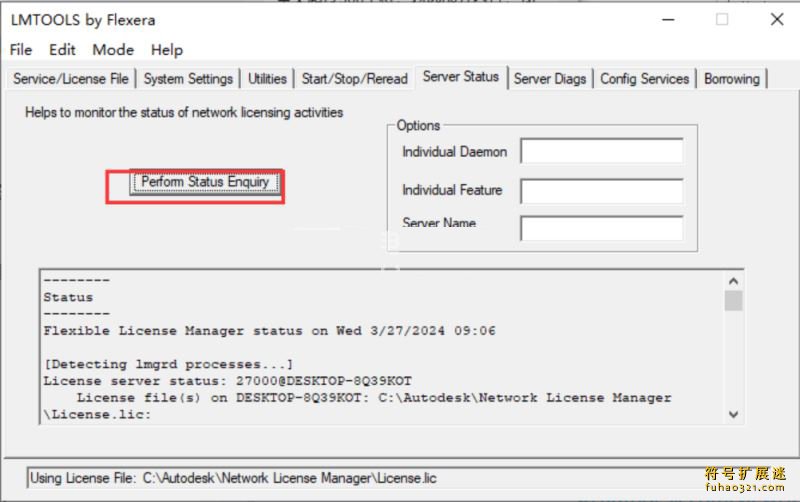
Task: Click the status output scroll down arrow
Action: tap(733, 414)
